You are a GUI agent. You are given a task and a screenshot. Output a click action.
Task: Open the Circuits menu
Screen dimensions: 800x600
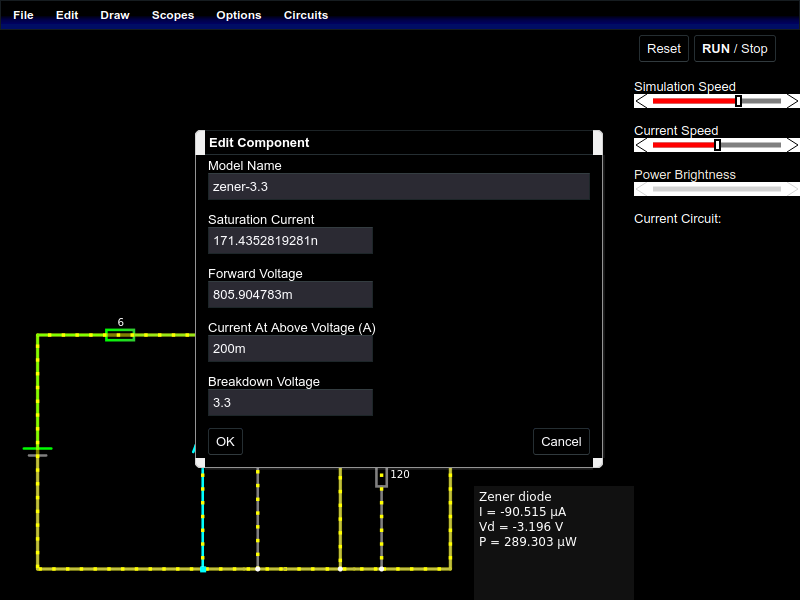(x=306, y=15)
